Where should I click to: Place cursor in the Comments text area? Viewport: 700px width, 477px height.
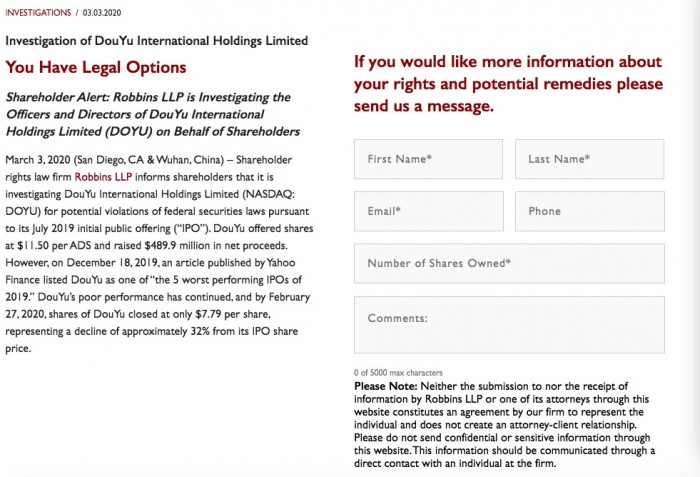(509, 324)
